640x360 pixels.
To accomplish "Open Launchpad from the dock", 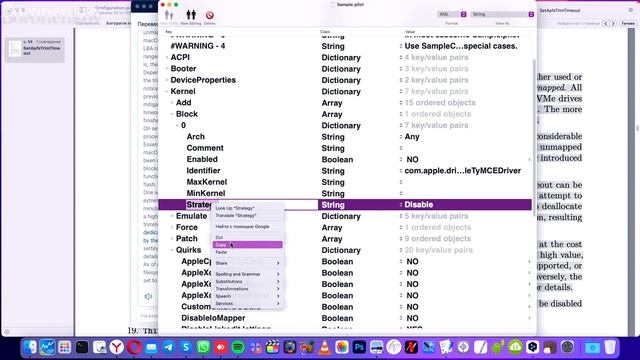I will tap(64, 347).
